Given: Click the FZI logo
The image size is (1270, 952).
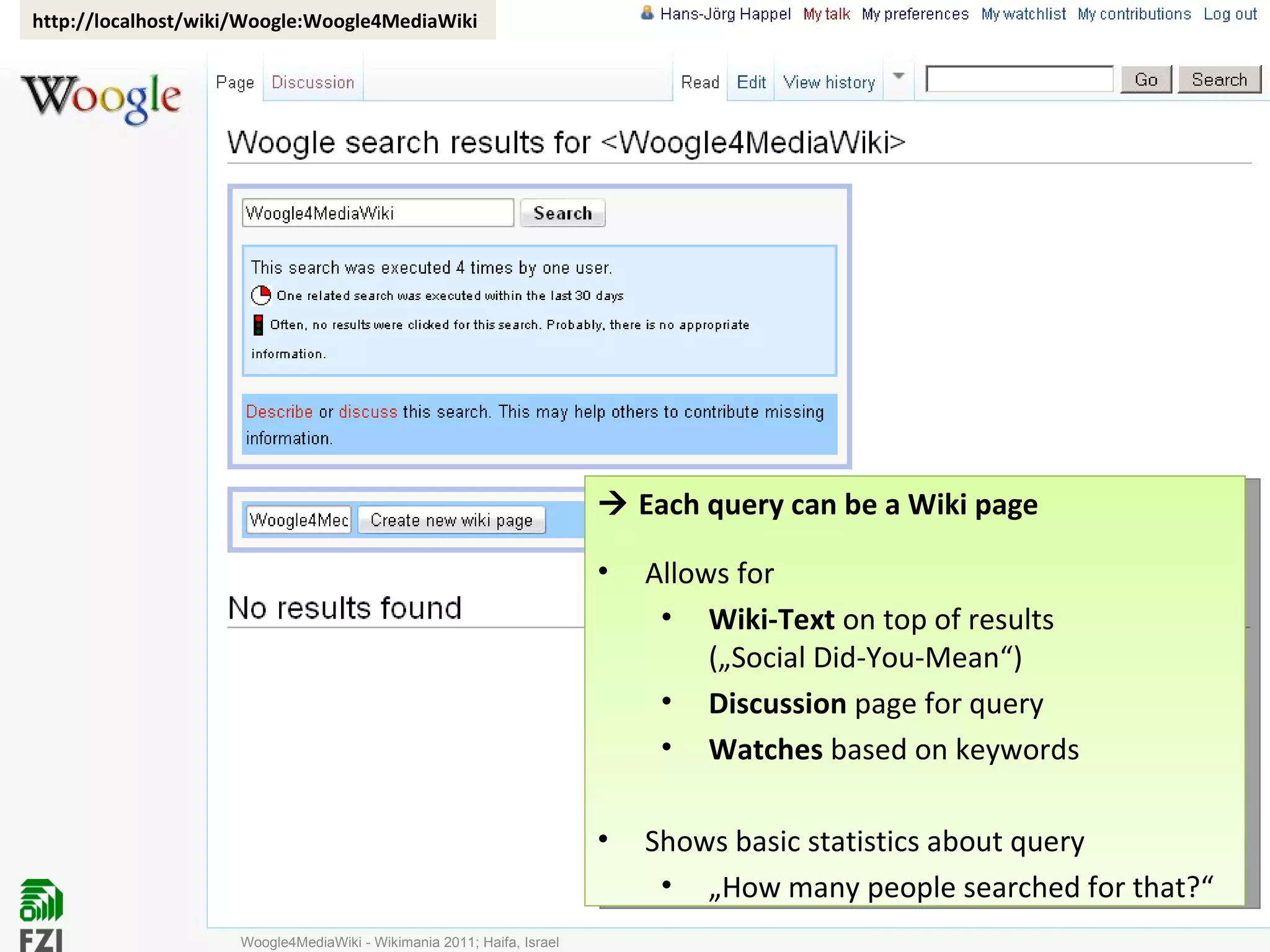Looking at the screenshot, I should tap(42, 915).
